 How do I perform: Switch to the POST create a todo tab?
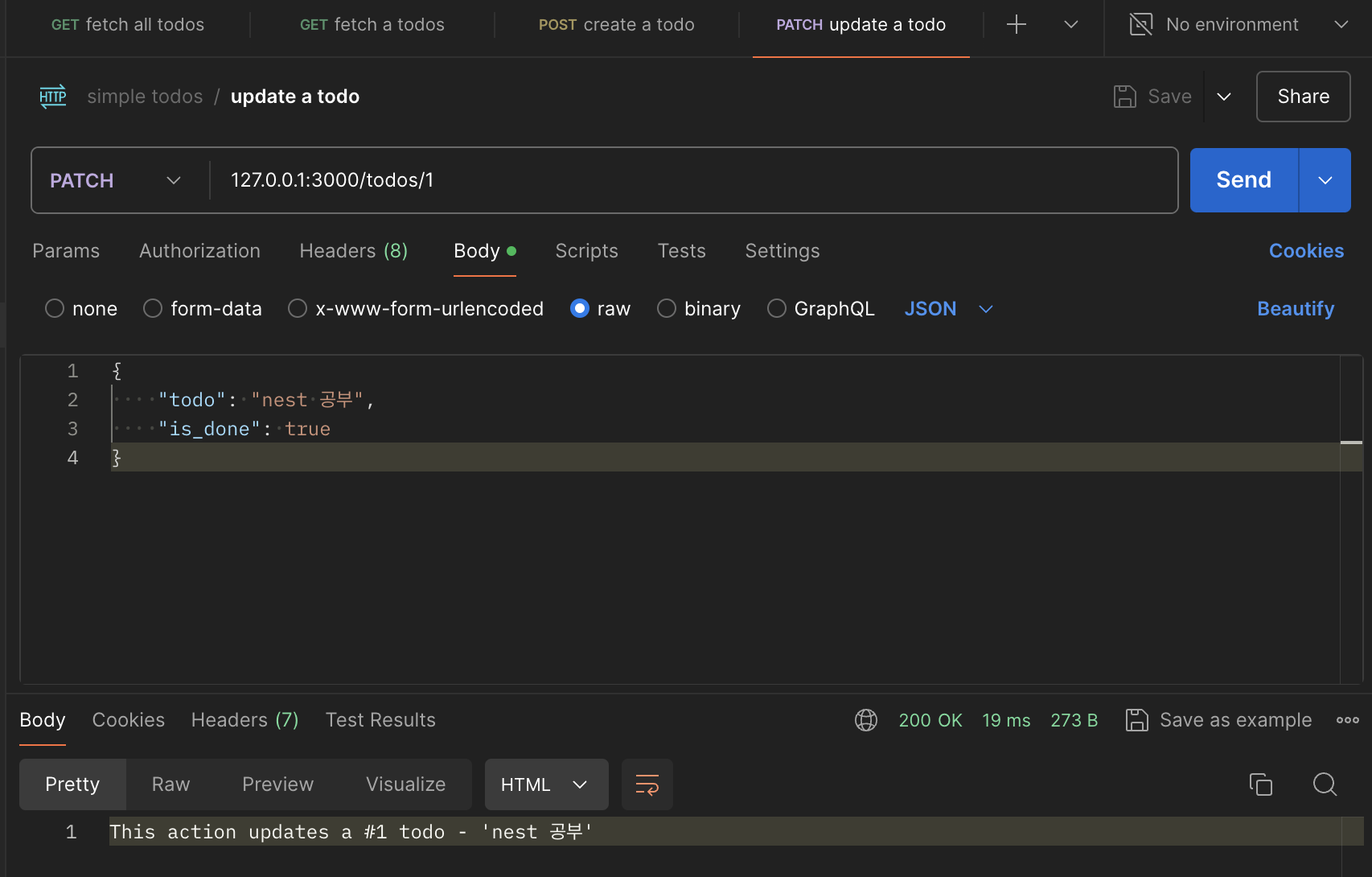[617, 25]
